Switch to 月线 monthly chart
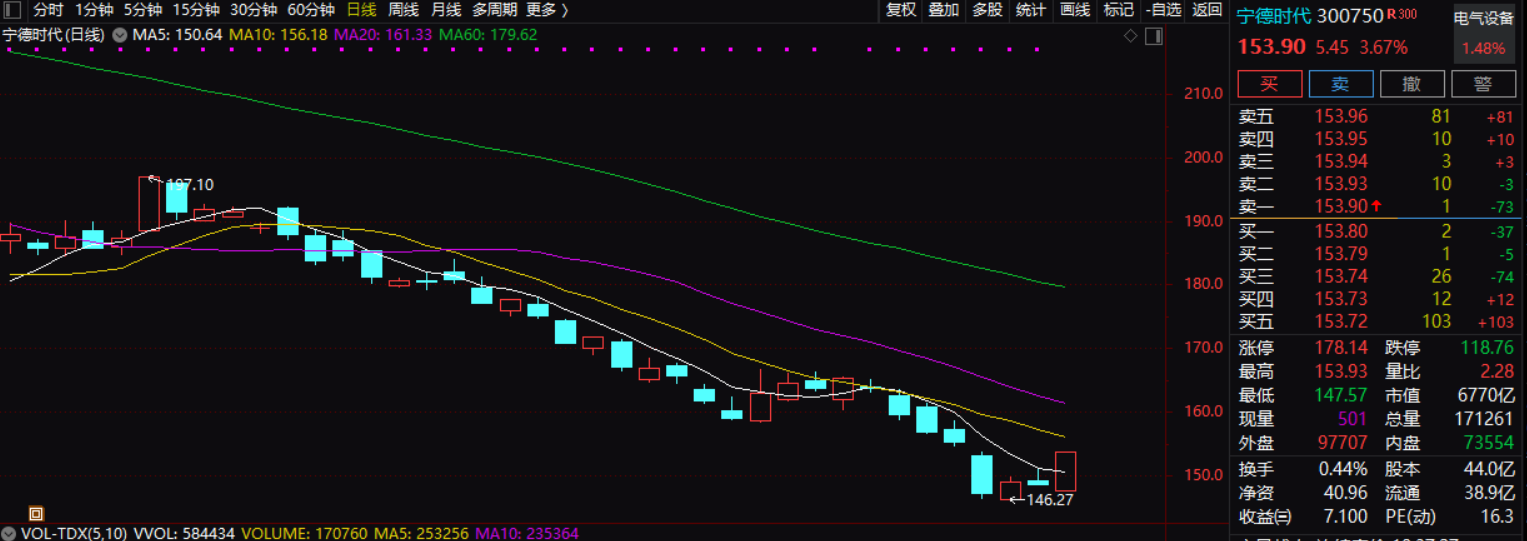Screen dimensions: 1527x541 pos(446,10)
